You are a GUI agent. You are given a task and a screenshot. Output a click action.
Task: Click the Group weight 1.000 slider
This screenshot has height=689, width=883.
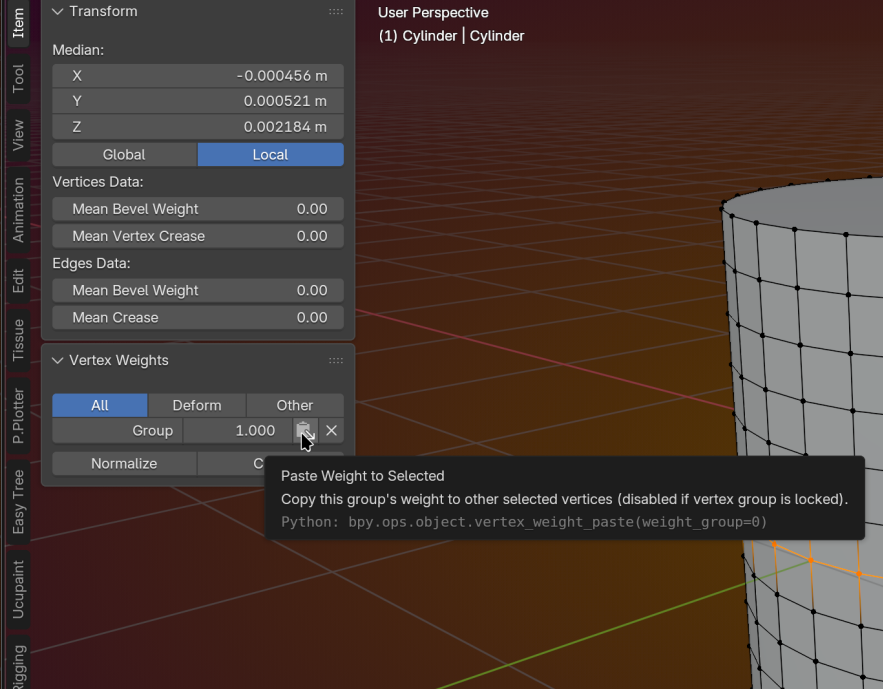237,430
